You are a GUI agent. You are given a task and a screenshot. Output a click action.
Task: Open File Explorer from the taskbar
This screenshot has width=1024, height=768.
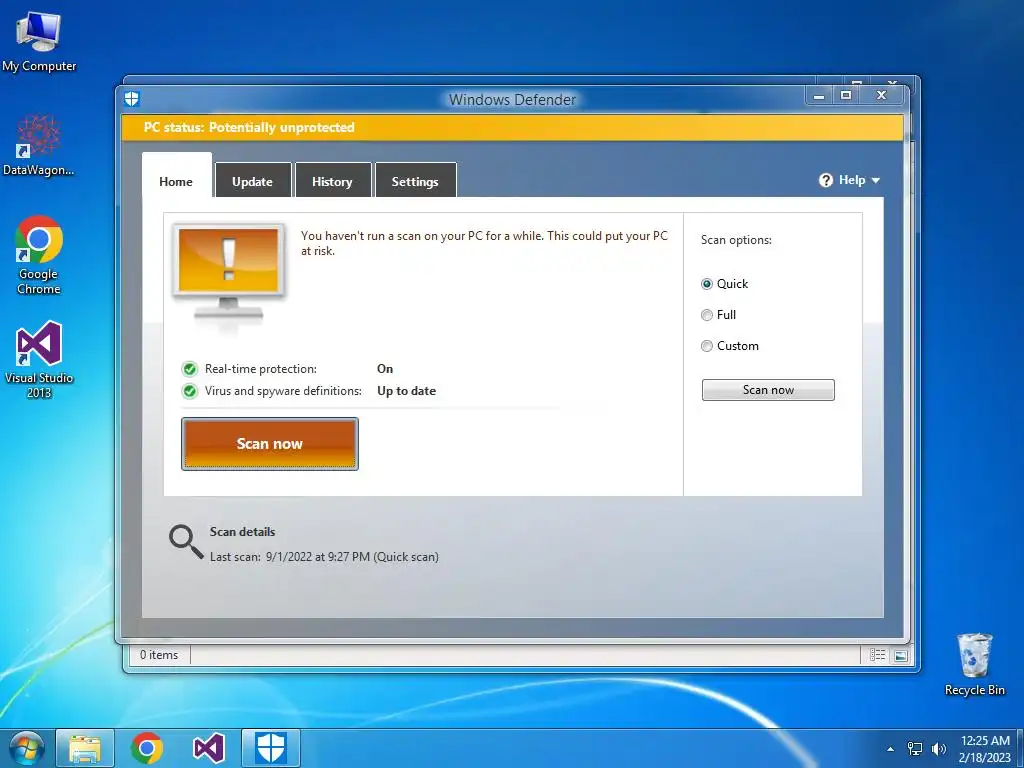86,748
